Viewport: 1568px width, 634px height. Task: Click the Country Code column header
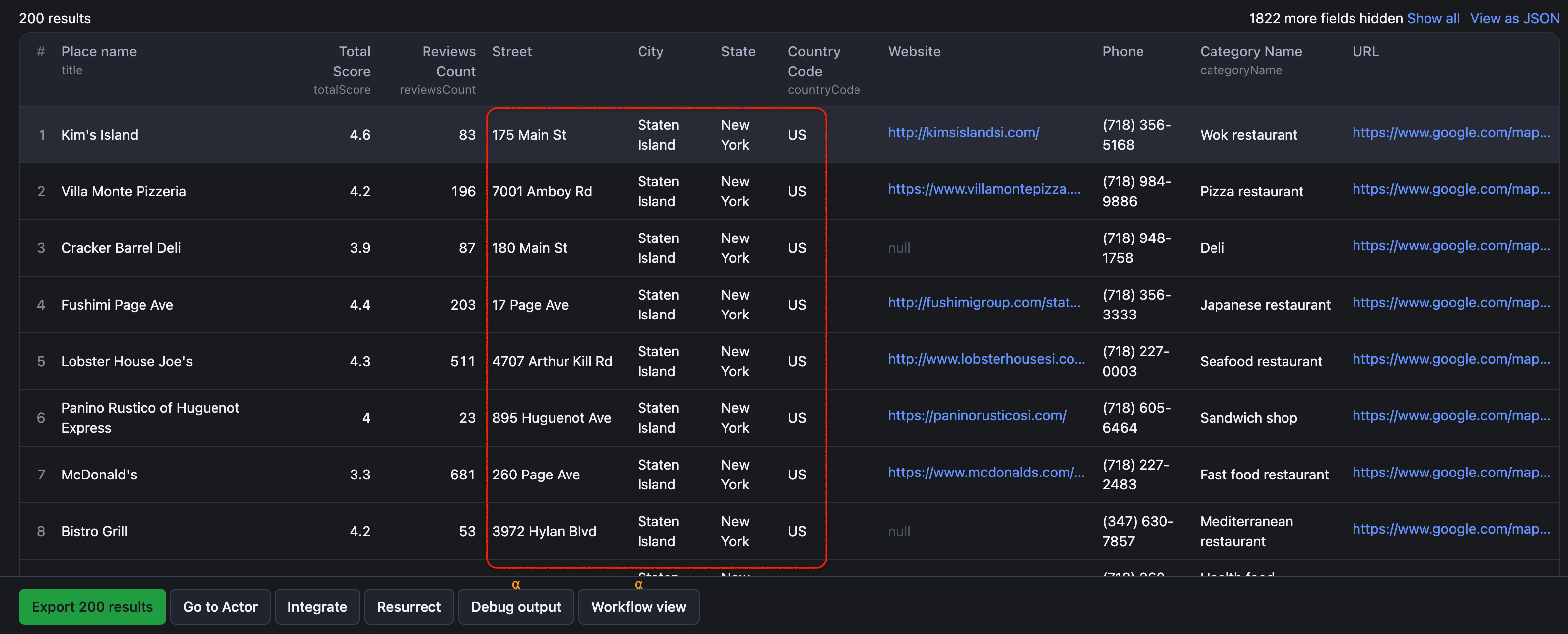814,61
